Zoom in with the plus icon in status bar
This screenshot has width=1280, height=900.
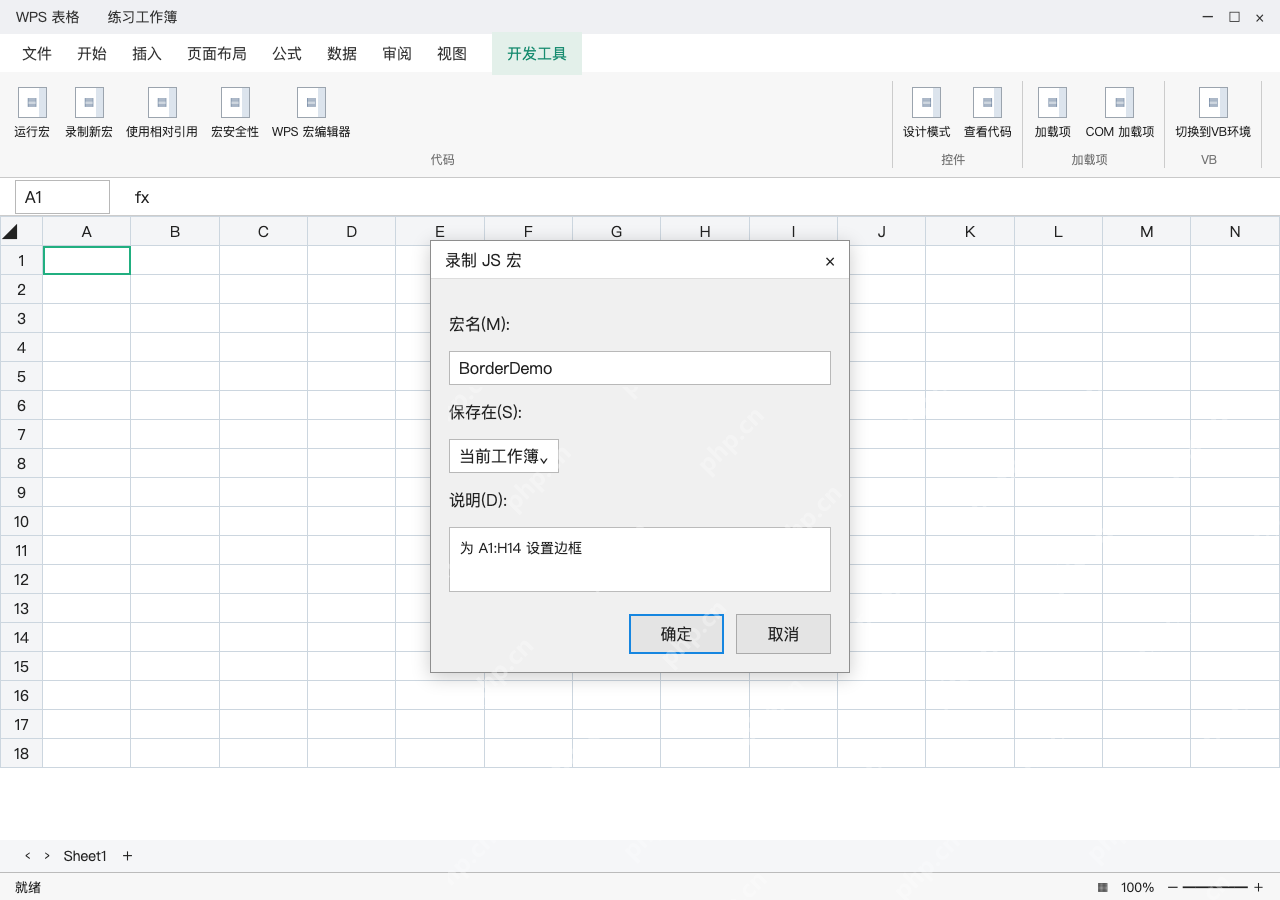coord(1258,887)
